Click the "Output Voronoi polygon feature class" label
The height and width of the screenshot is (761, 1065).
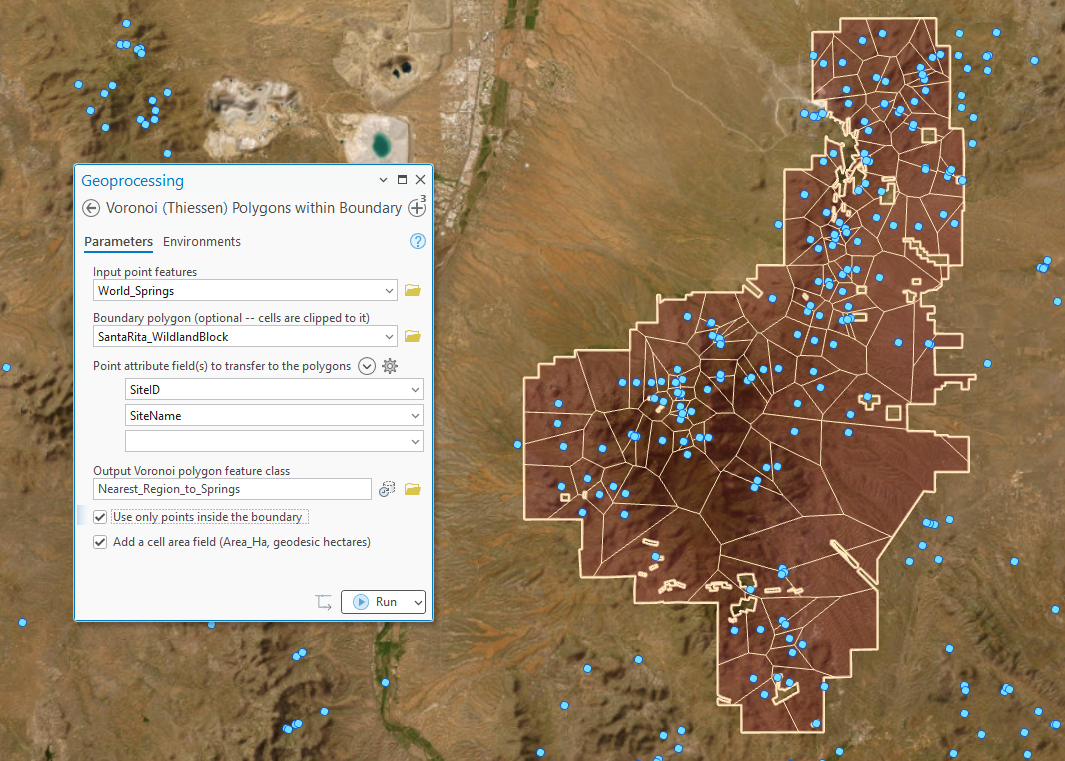(192, 471)
